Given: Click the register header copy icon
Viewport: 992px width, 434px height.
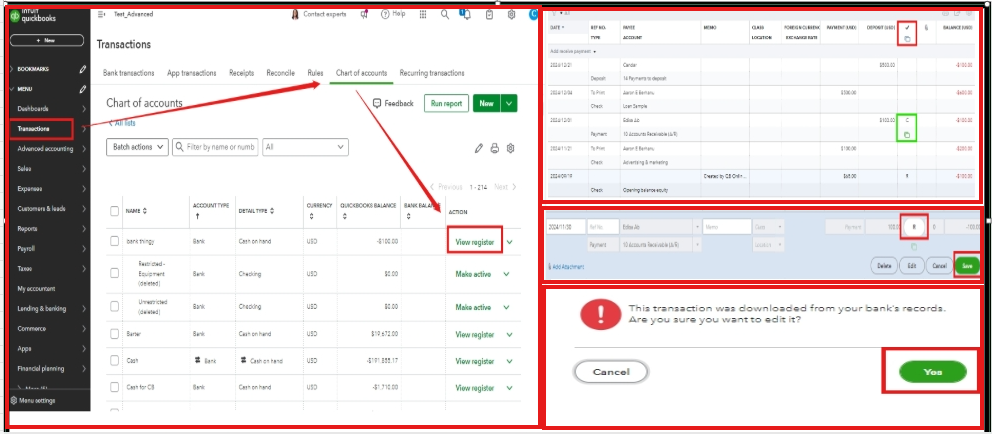Looking at the screenshot, I should point(907,40).
